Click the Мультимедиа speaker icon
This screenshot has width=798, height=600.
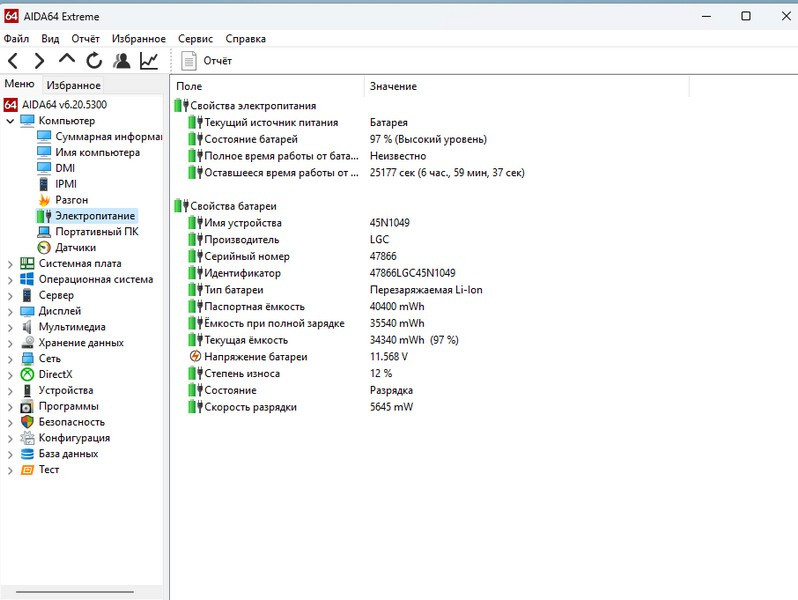(x=27, y=327)
